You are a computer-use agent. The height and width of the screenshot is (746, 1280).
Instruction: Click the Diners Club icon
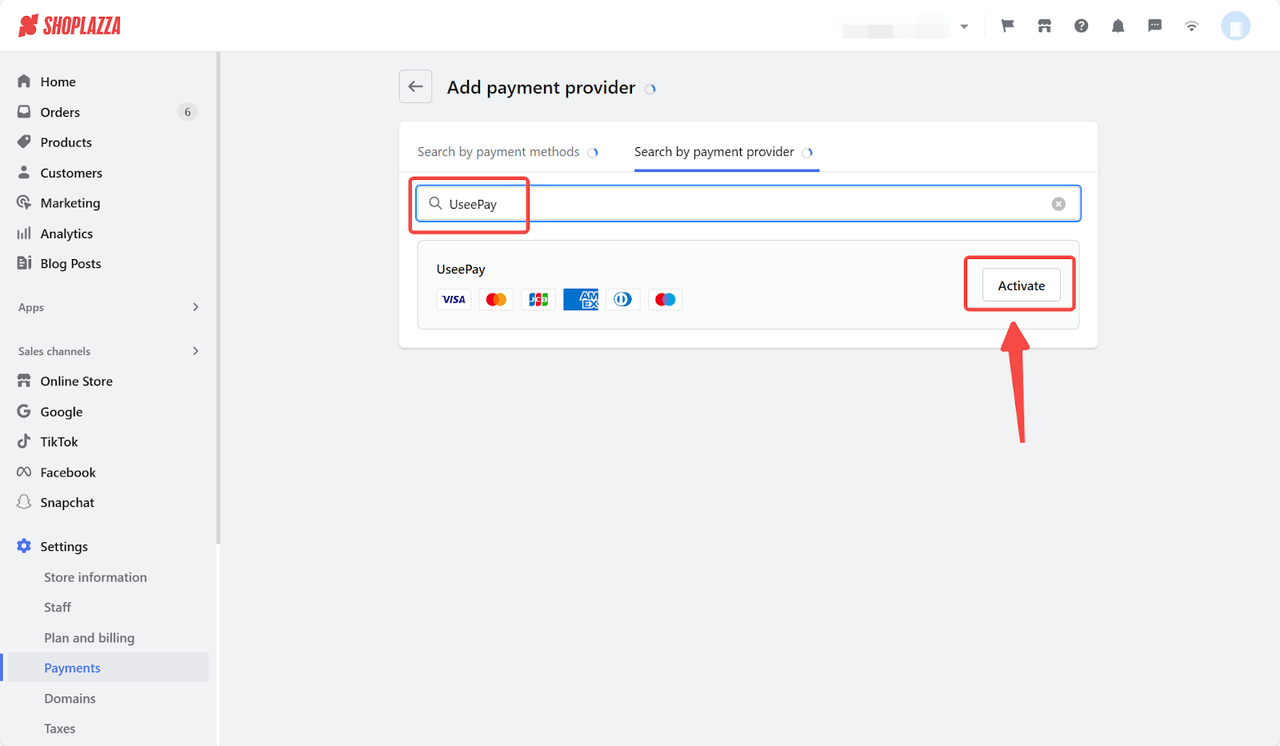(623, 299)
